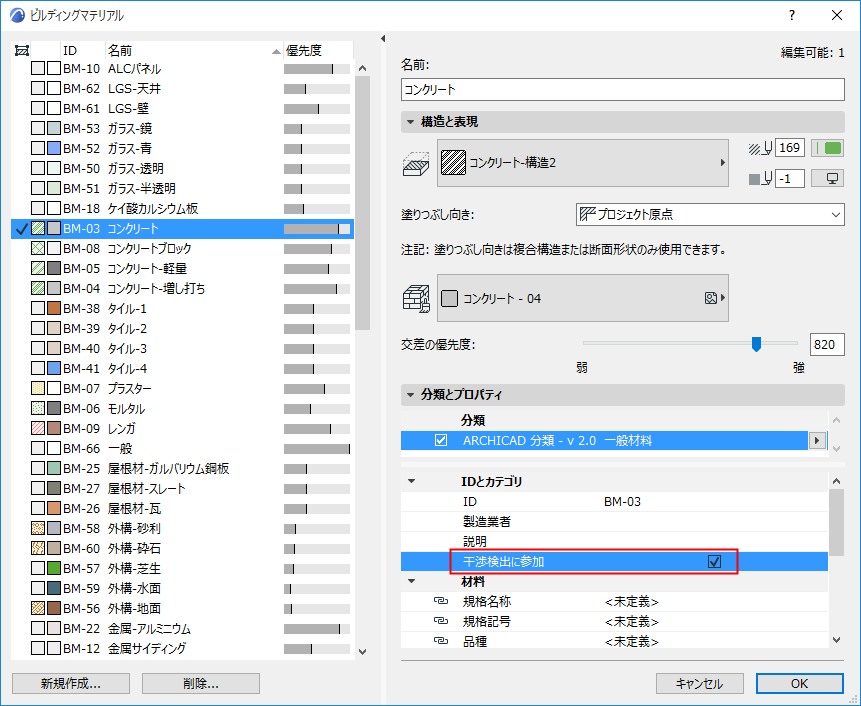The height and width of the screenshot is (706, 861).
Task: Toggle the 干渉検出に参加 checkbox
Action: (x=714, y=562)
